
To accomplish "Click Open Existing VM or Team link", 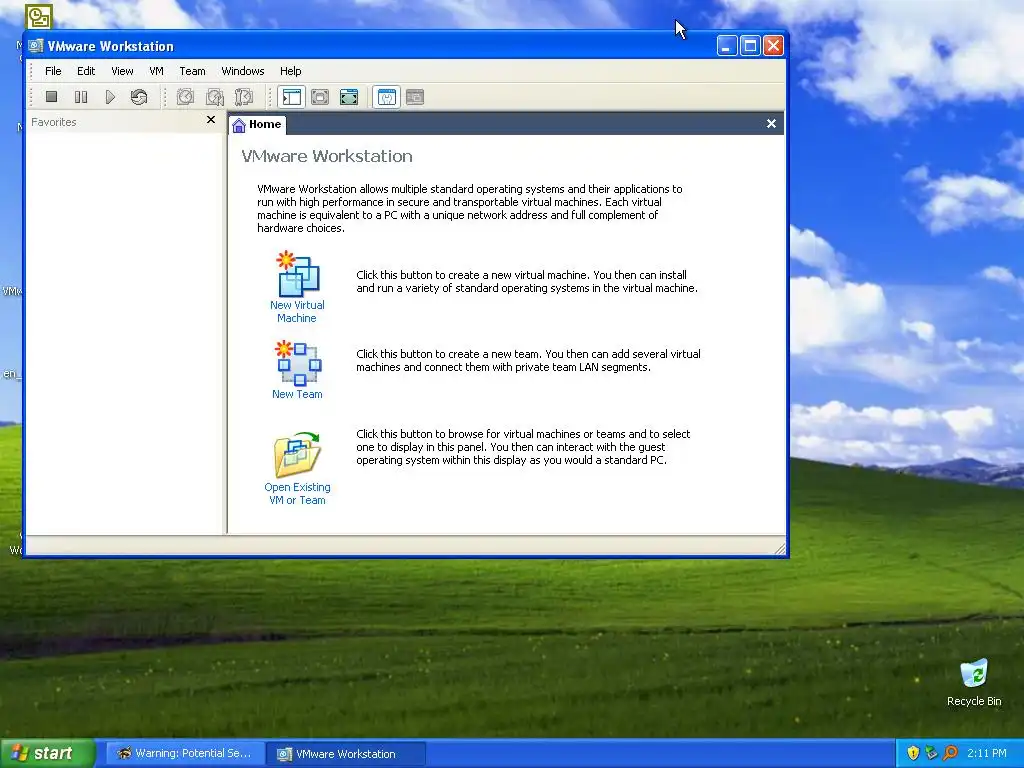I will [x=297, y=494].
